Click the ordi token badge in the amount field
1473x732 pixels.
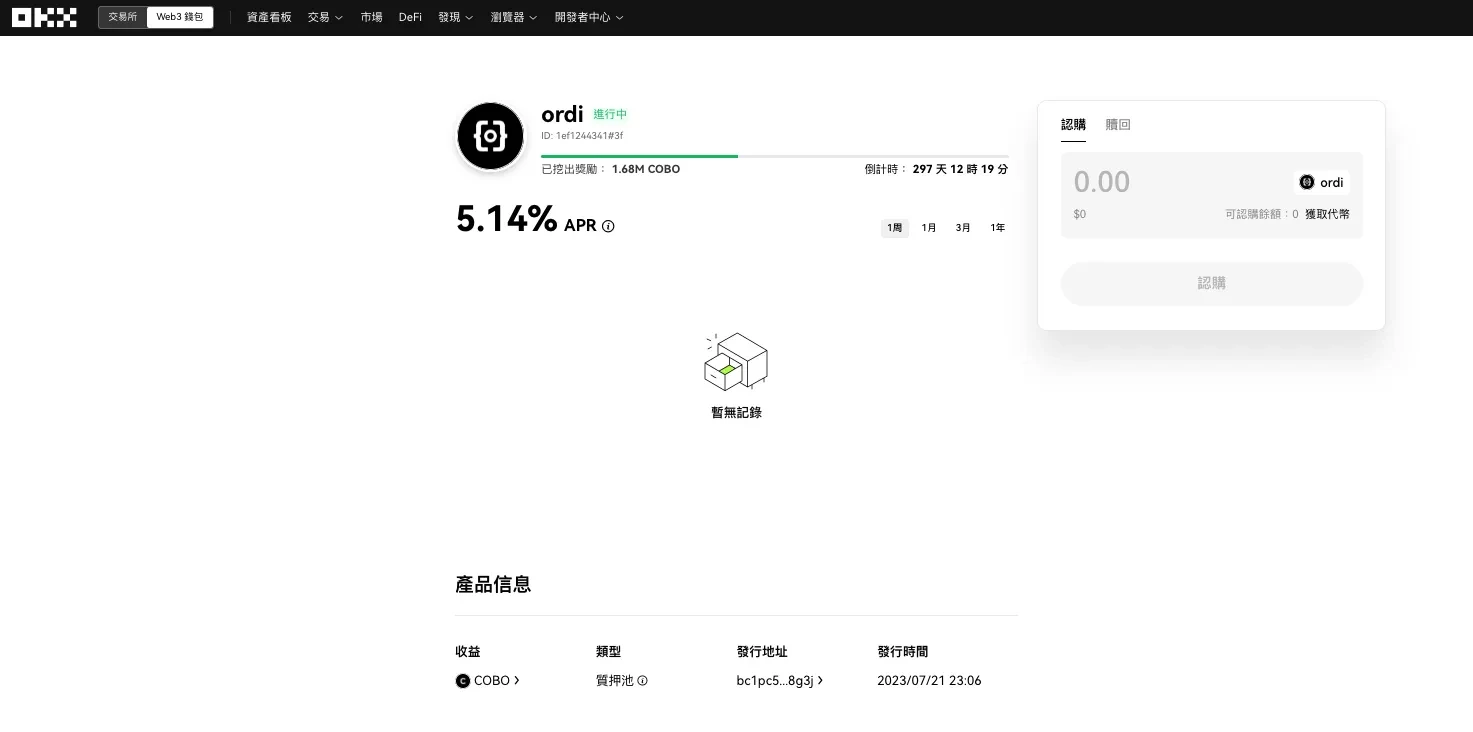[1322, 182]
